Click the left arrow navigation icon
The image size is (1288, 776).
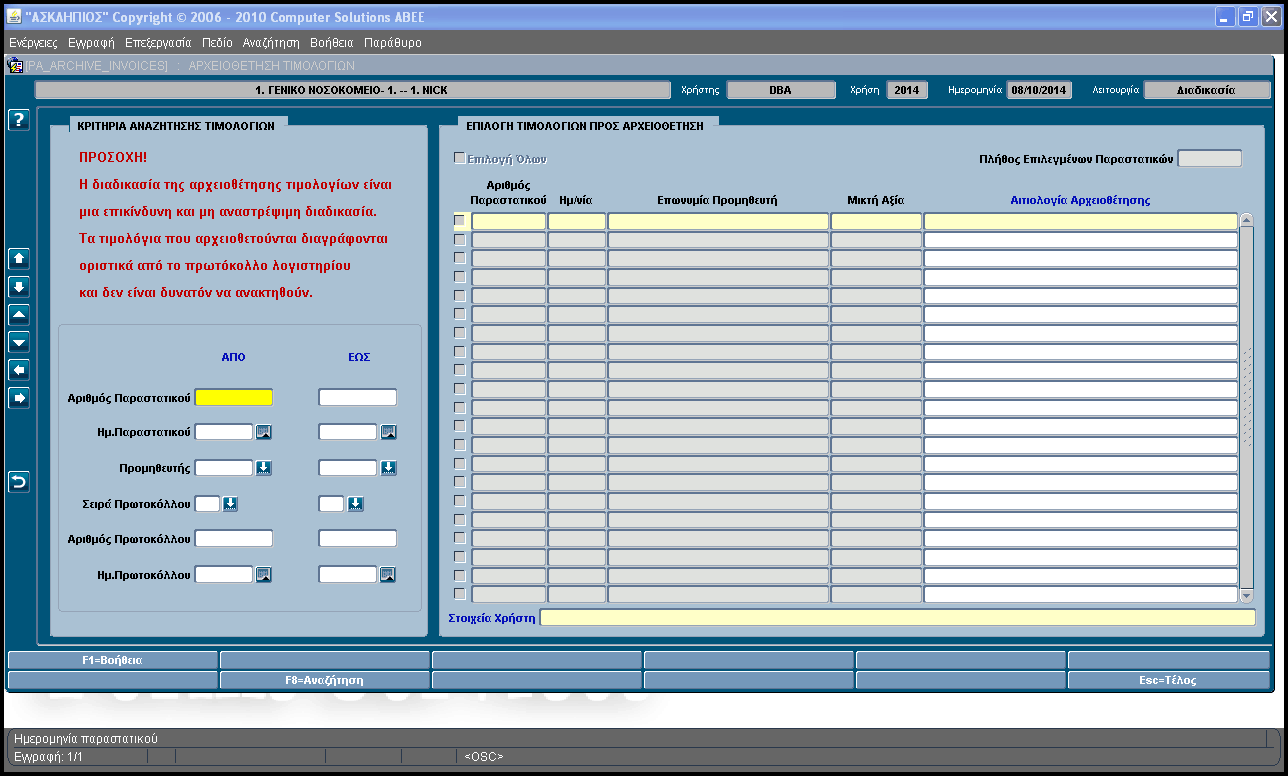[19, 371]
